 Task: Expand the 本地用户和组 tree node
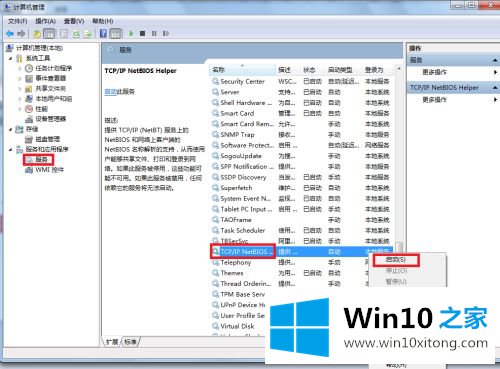(x=20, y=99)
